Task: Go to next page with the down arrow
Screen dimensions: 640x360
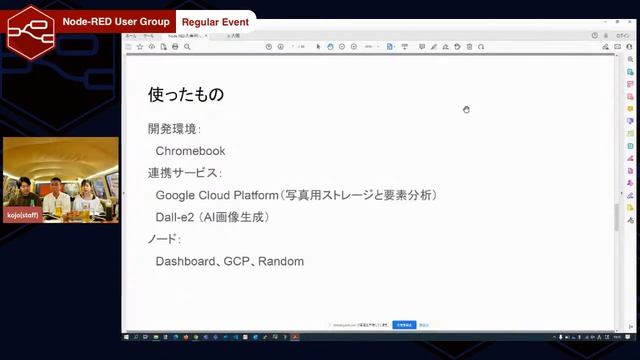Action: [x=280, y=47]
